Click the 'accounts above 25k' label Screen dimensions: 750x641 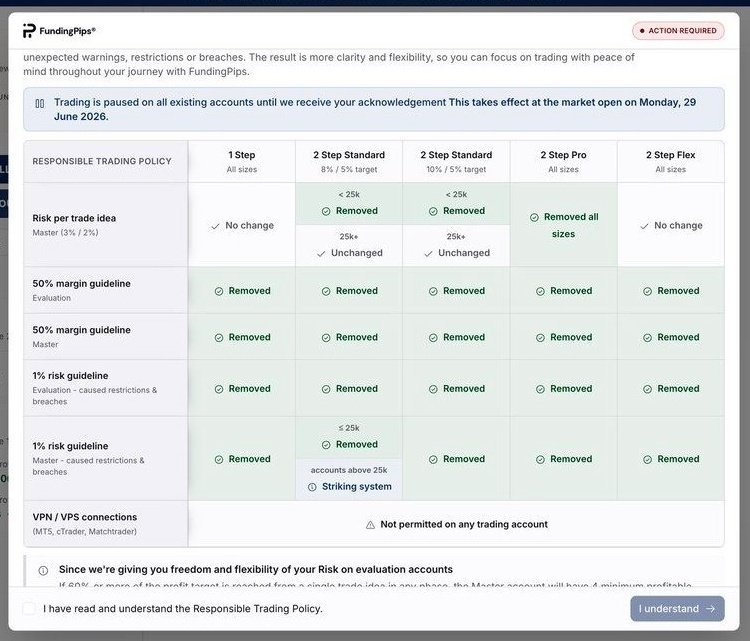pos(349,470)
